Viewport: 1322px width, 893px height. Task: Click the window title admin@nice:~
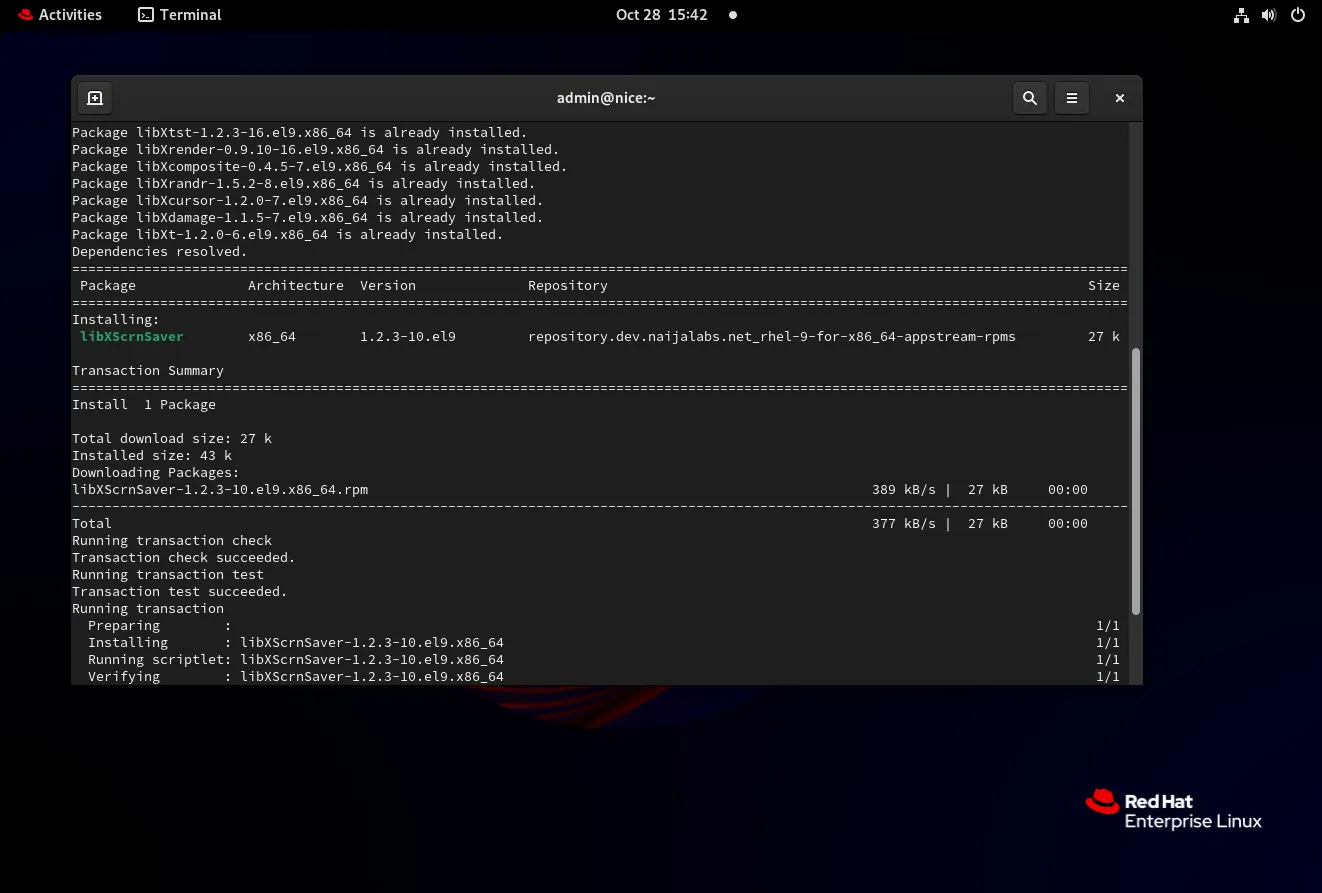606,98
